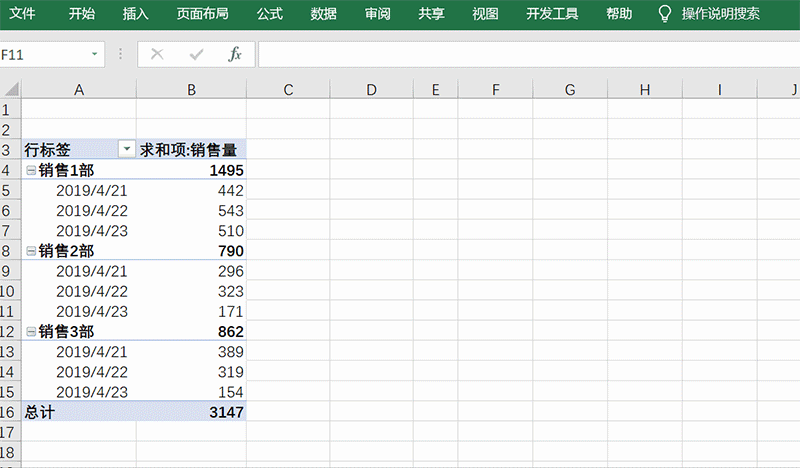Click the 操作说明搜索 search box
Viewport: 800px width, 468px height.
point(720,14)
